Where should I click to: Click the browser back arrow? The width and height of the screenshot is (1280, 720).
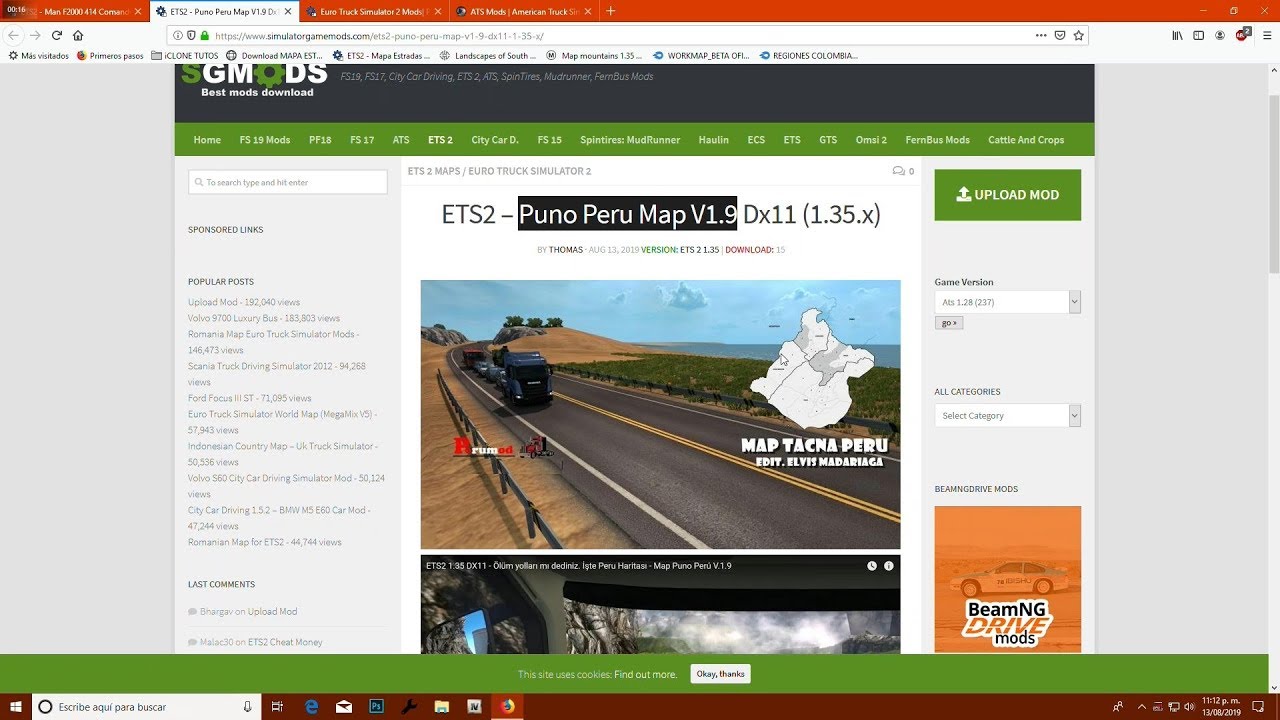click(13, 35)
